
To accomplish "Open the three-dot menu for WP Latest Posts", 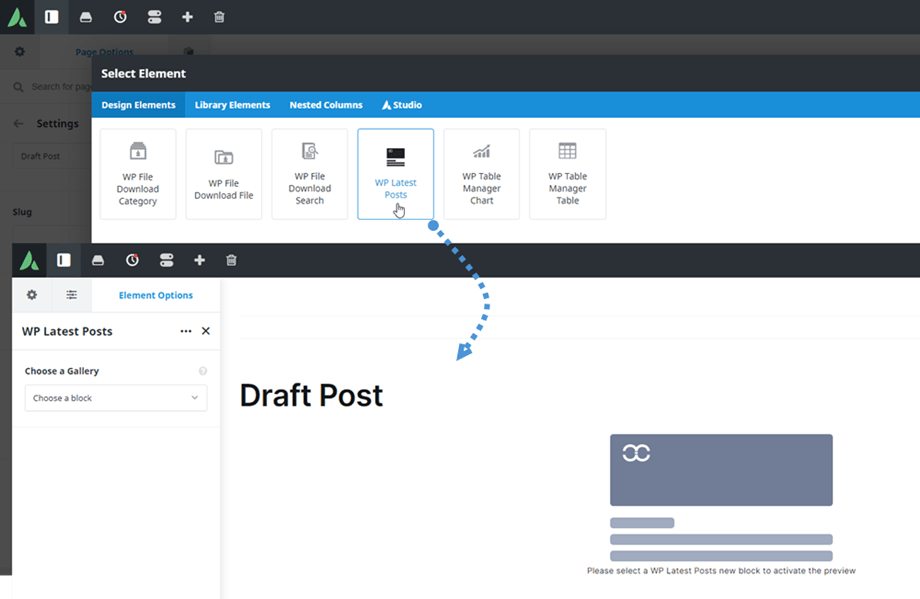I will pos(186,331).
